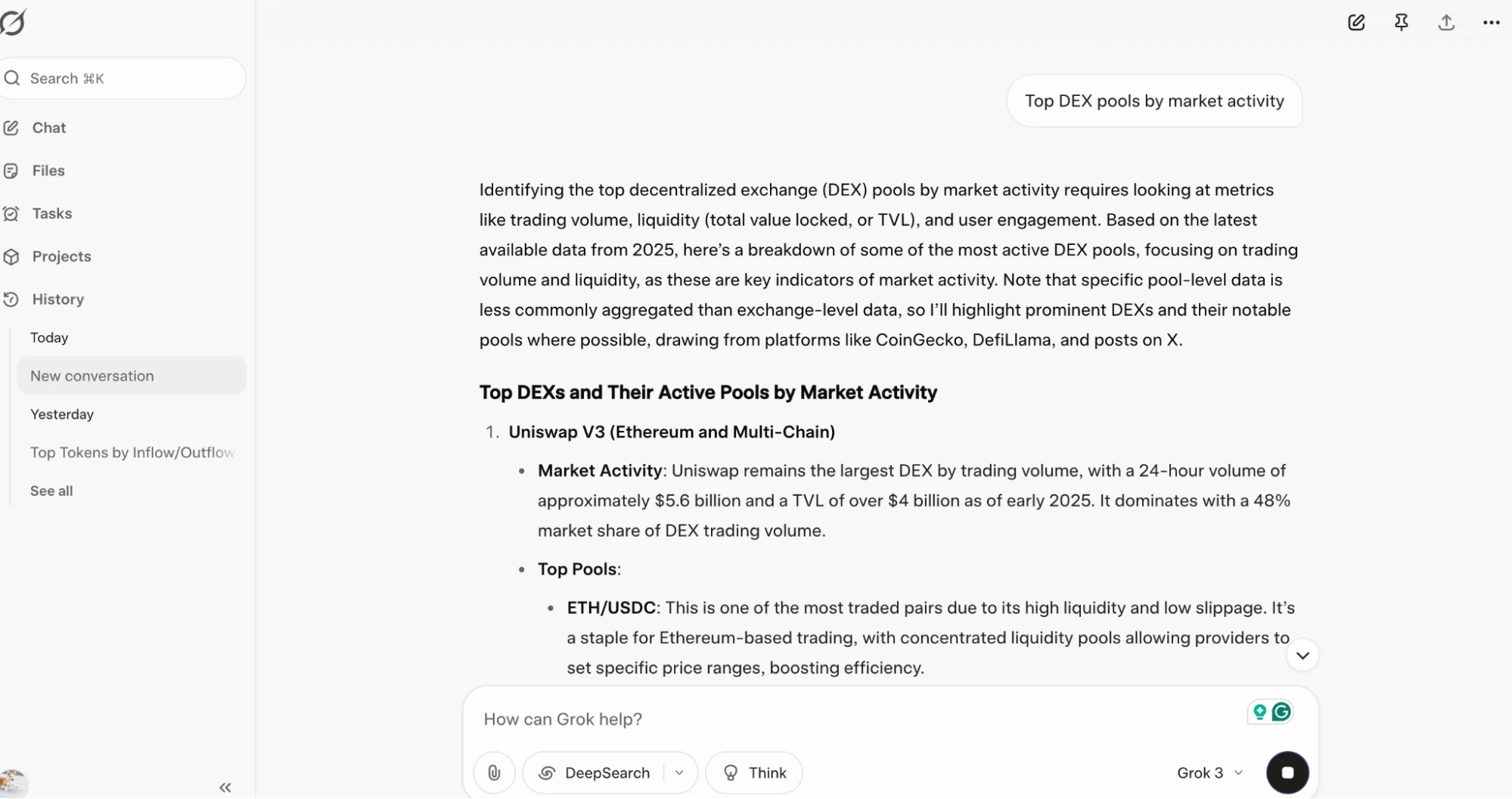
Task: Click See all history link
Action: pos(51,491)
